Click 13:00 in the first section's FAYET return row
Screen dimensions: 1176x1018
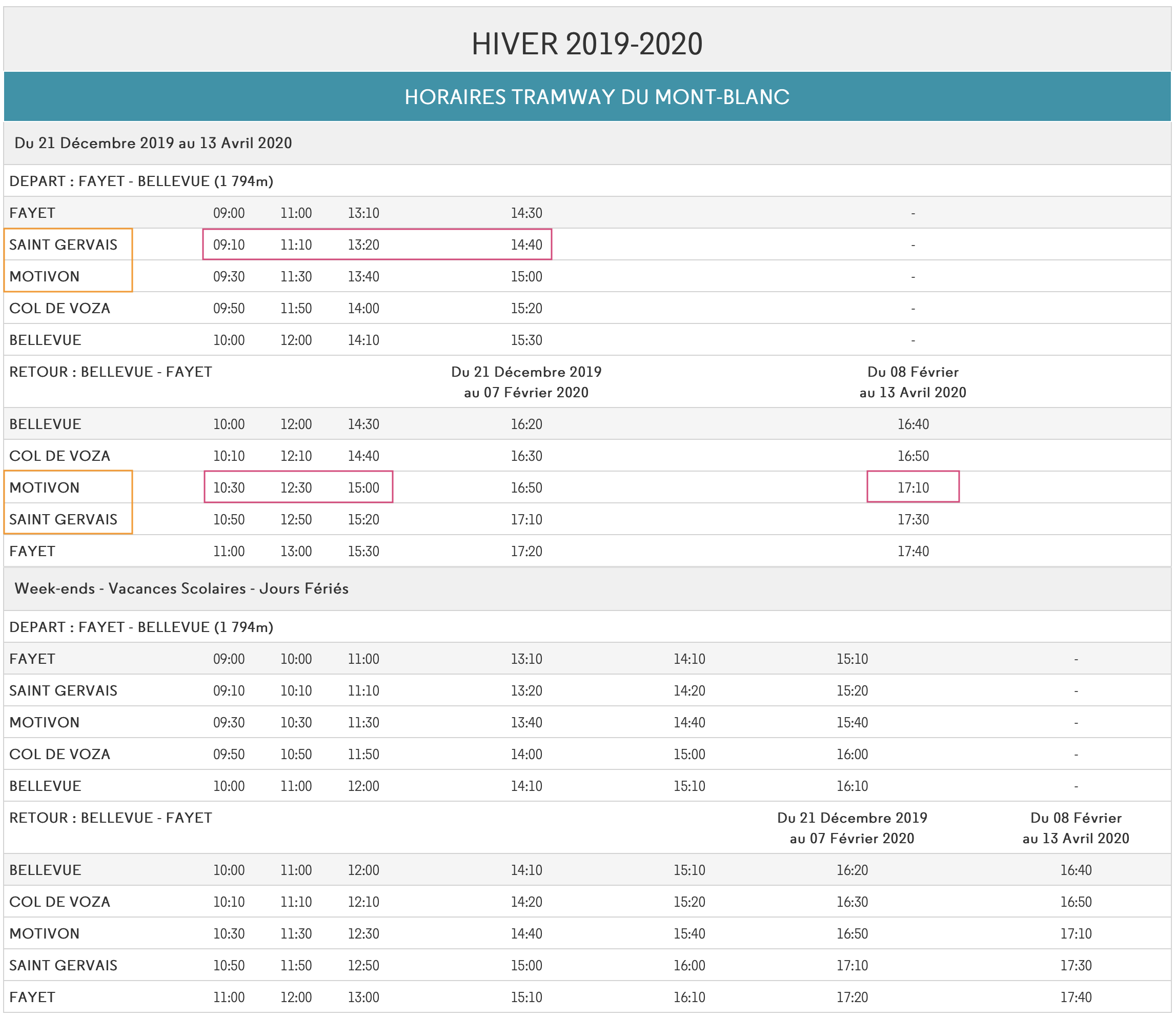tap(296, 551)
